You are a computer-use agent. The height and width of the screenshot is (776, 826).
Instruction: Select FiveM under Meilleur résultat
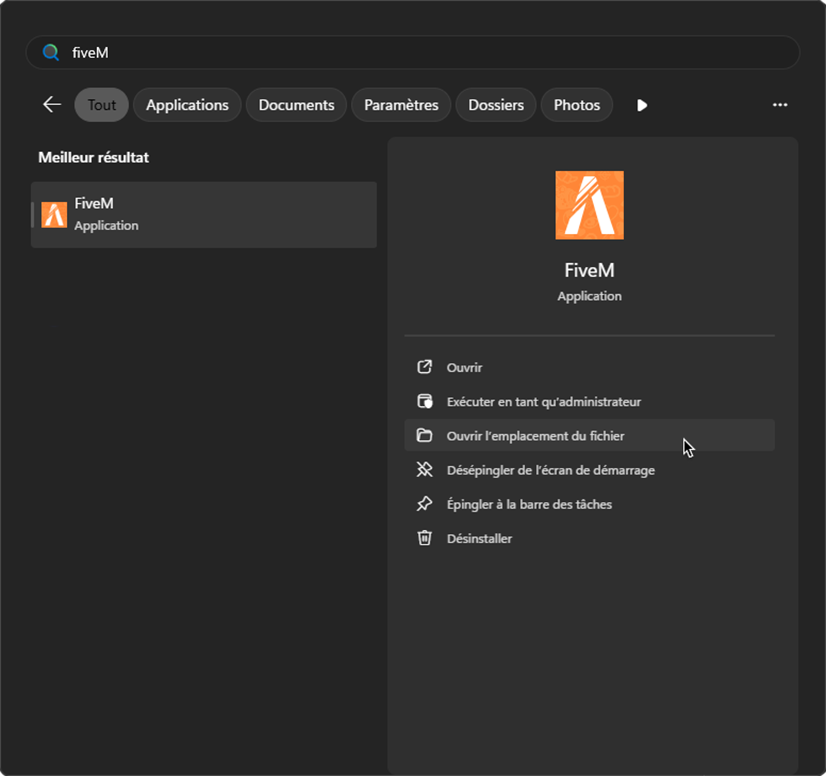click(x=204, y=214)
